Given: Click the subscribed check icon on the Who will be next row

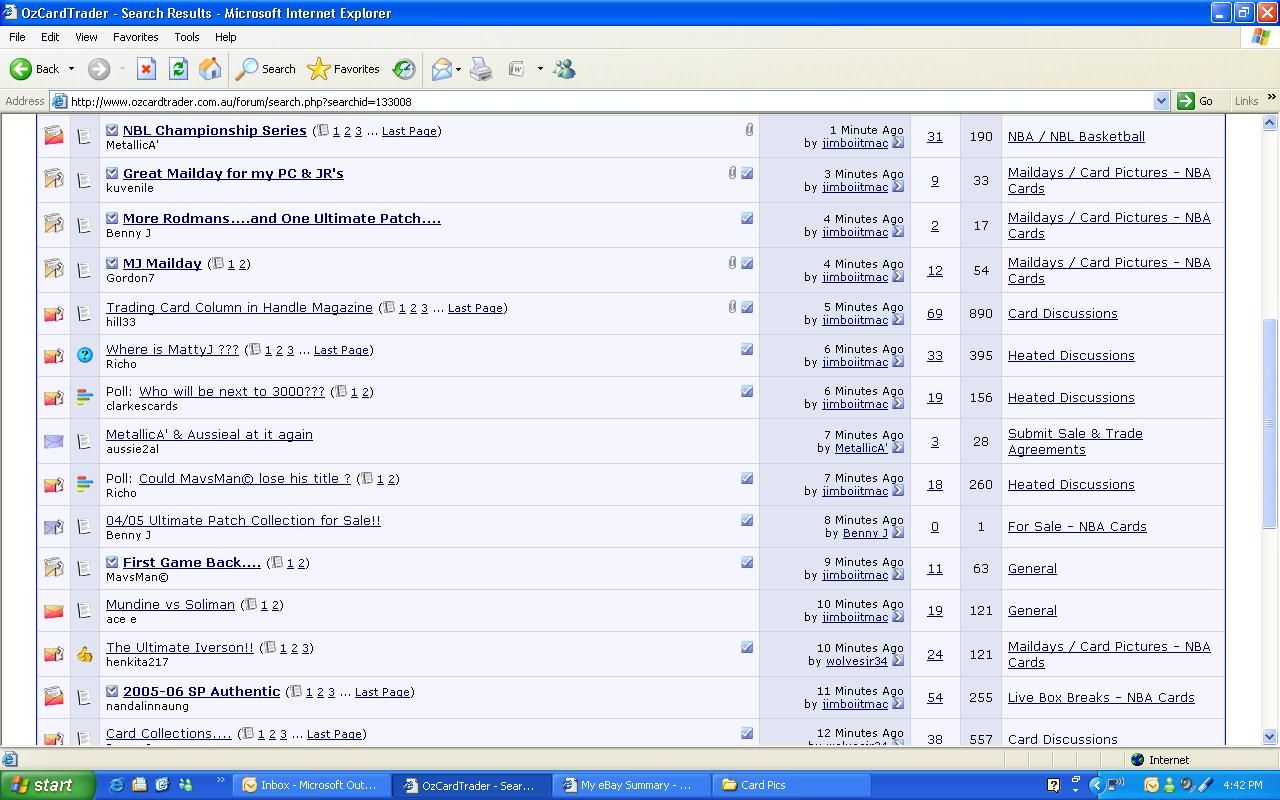Looking at the screenshot, I should click(747, 391).
